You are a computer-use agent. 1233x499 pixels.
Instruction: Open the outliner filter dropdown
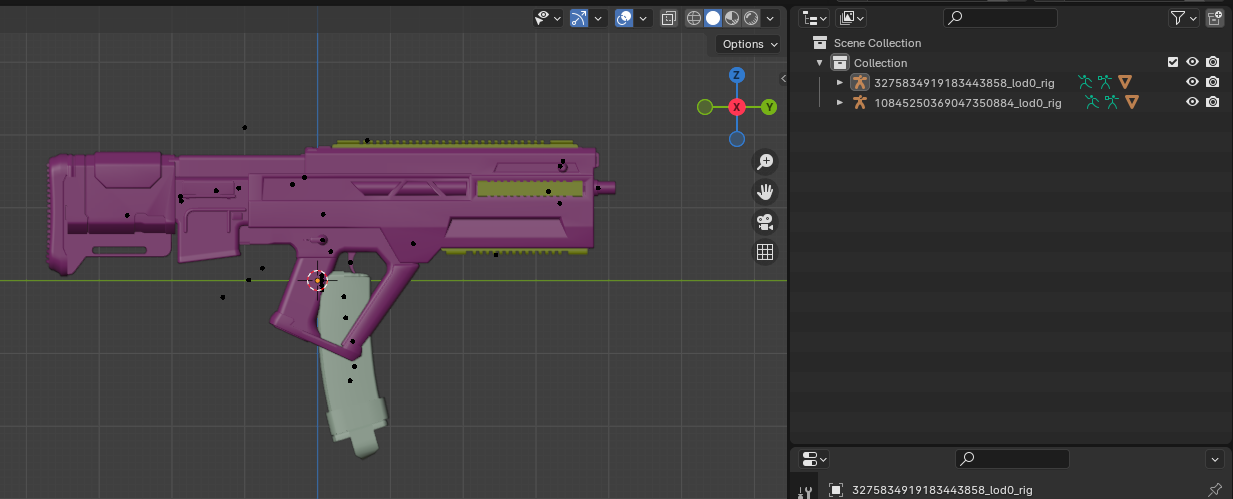coord(1184,18)
